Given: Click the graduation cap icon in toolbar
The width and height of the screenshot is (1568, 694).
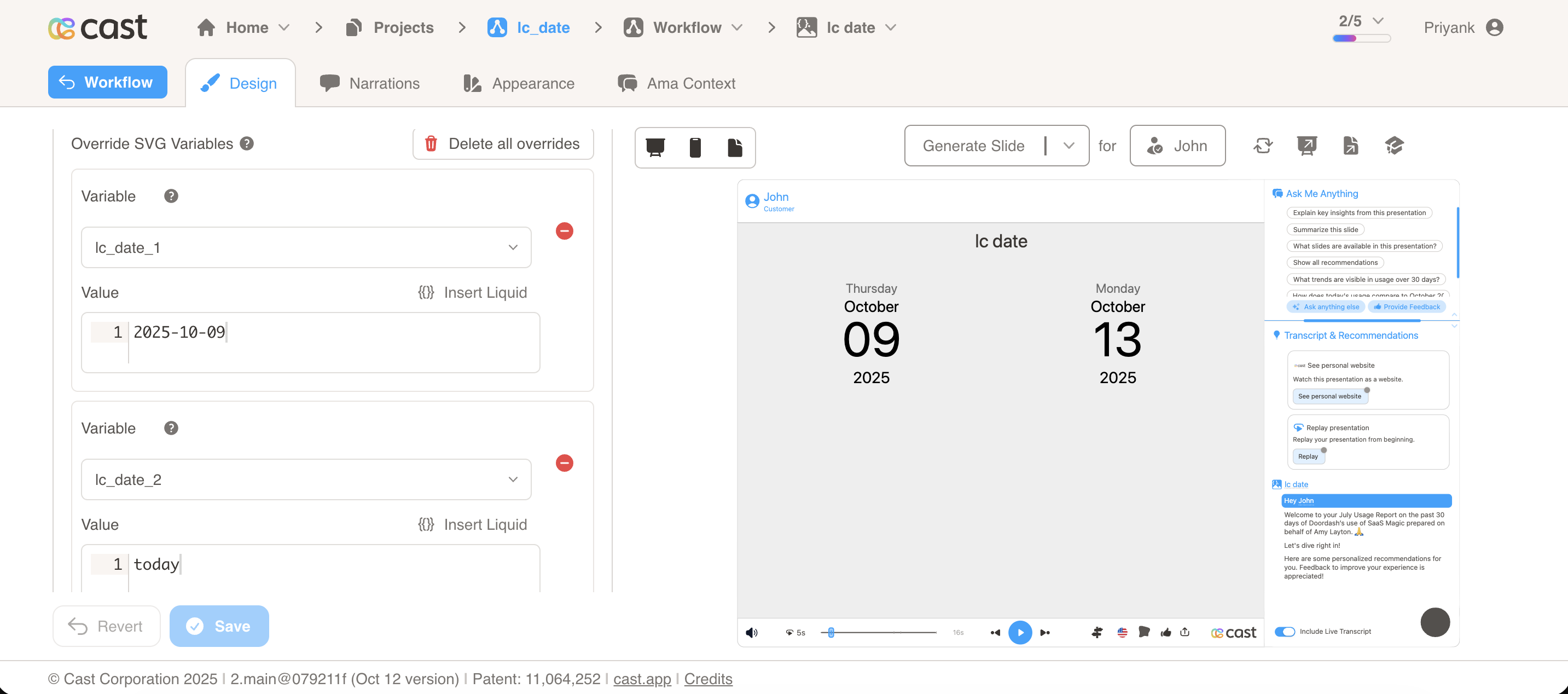Looking at the screenshot, I should click(x=1394, y=146).
